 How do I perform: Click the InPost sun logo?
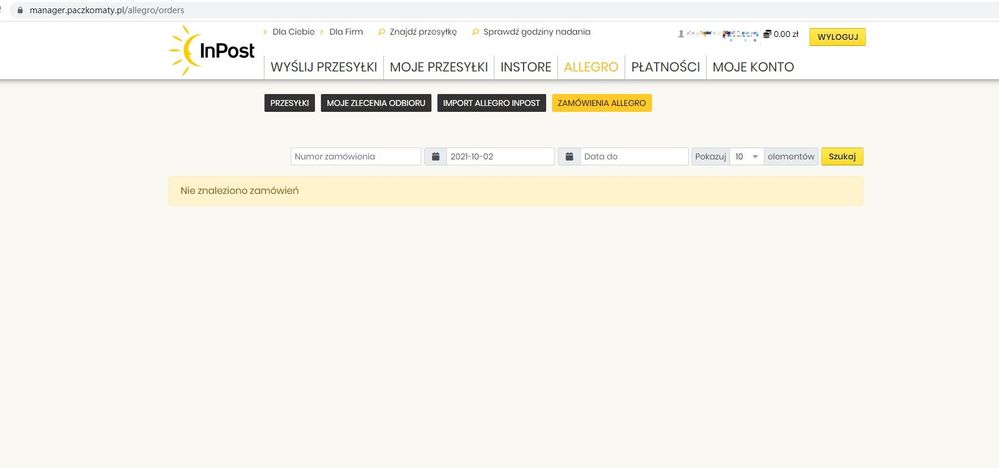click(x=212, y=50)
